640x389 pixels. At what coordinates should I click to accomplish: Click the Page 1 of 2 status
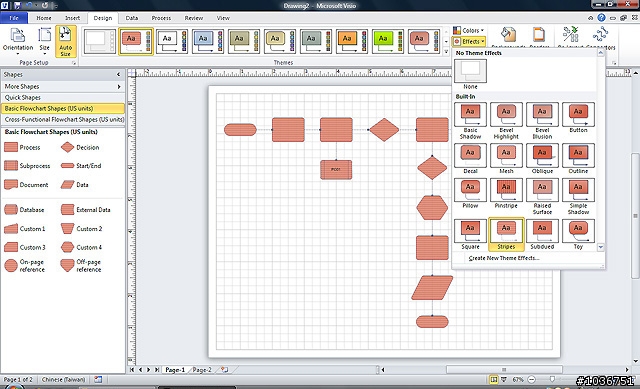(x=18, y=380)
